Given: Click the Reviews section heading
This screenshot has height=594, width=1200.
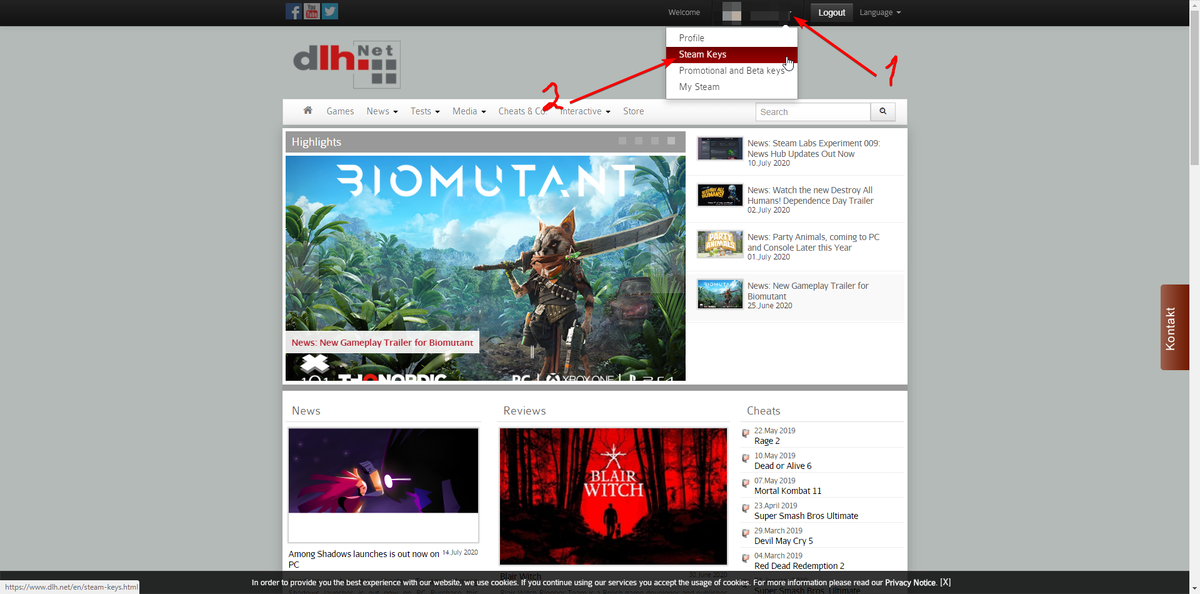Looking at the screenshot, I should coord(525,411).
